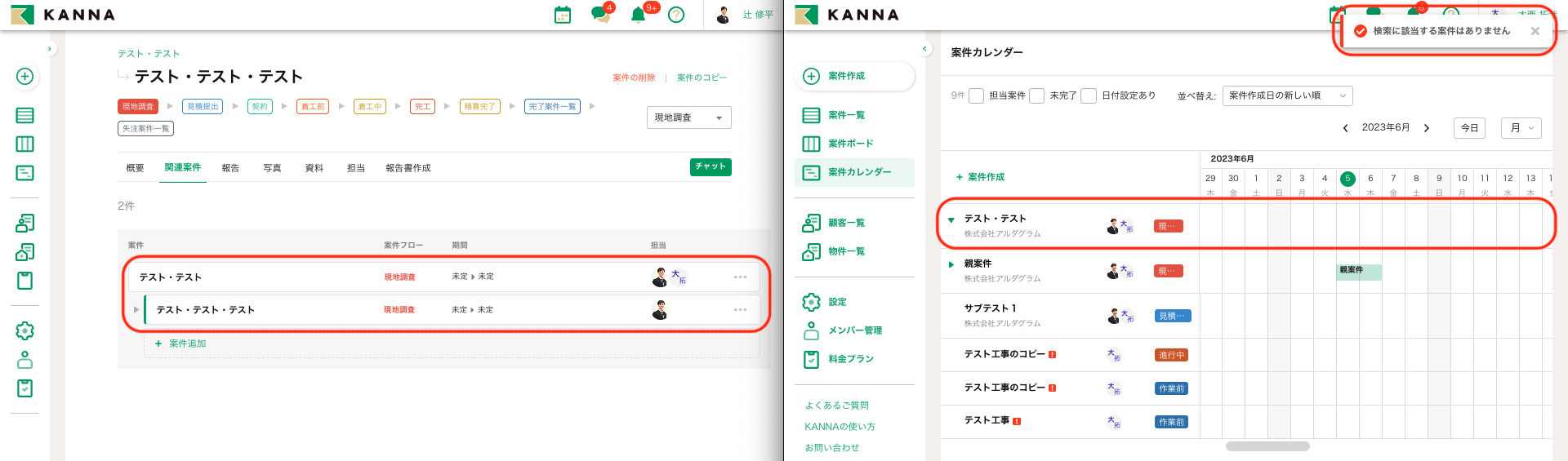
Task: Open the chat messages icon in header
Action: [x=600, y=15]
